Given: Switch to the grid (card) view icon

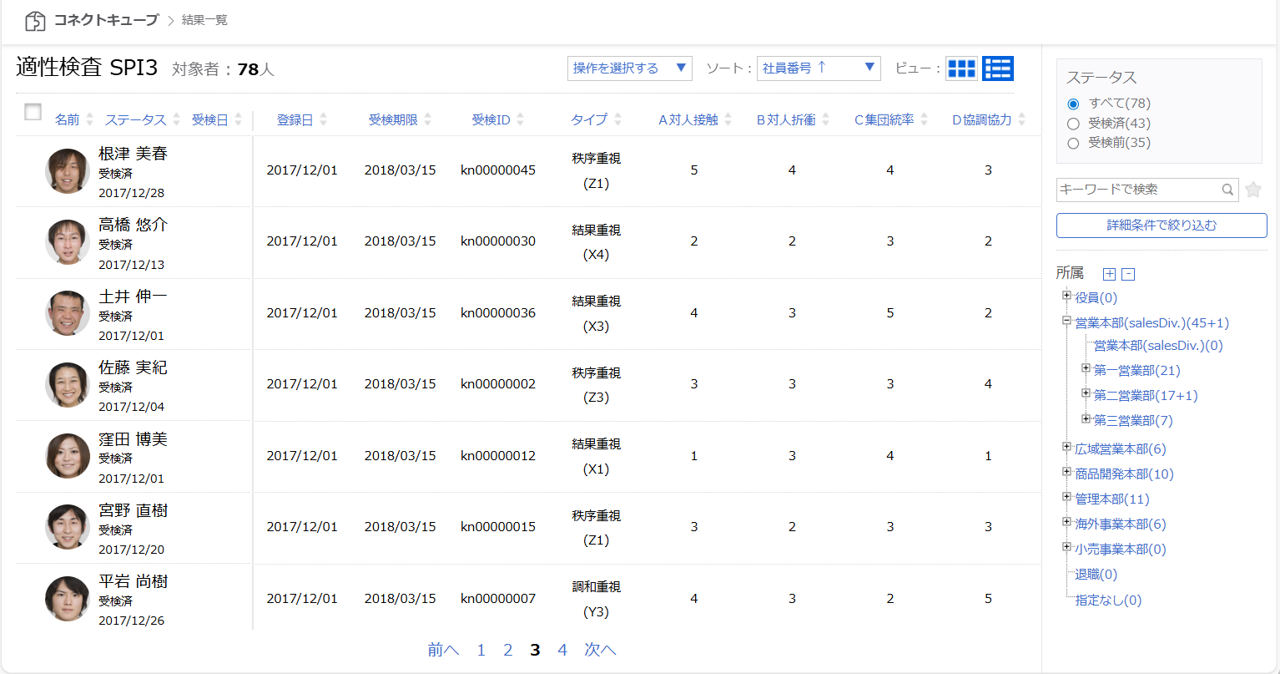Looking at the screenshot, I should [x=961, y=68].
